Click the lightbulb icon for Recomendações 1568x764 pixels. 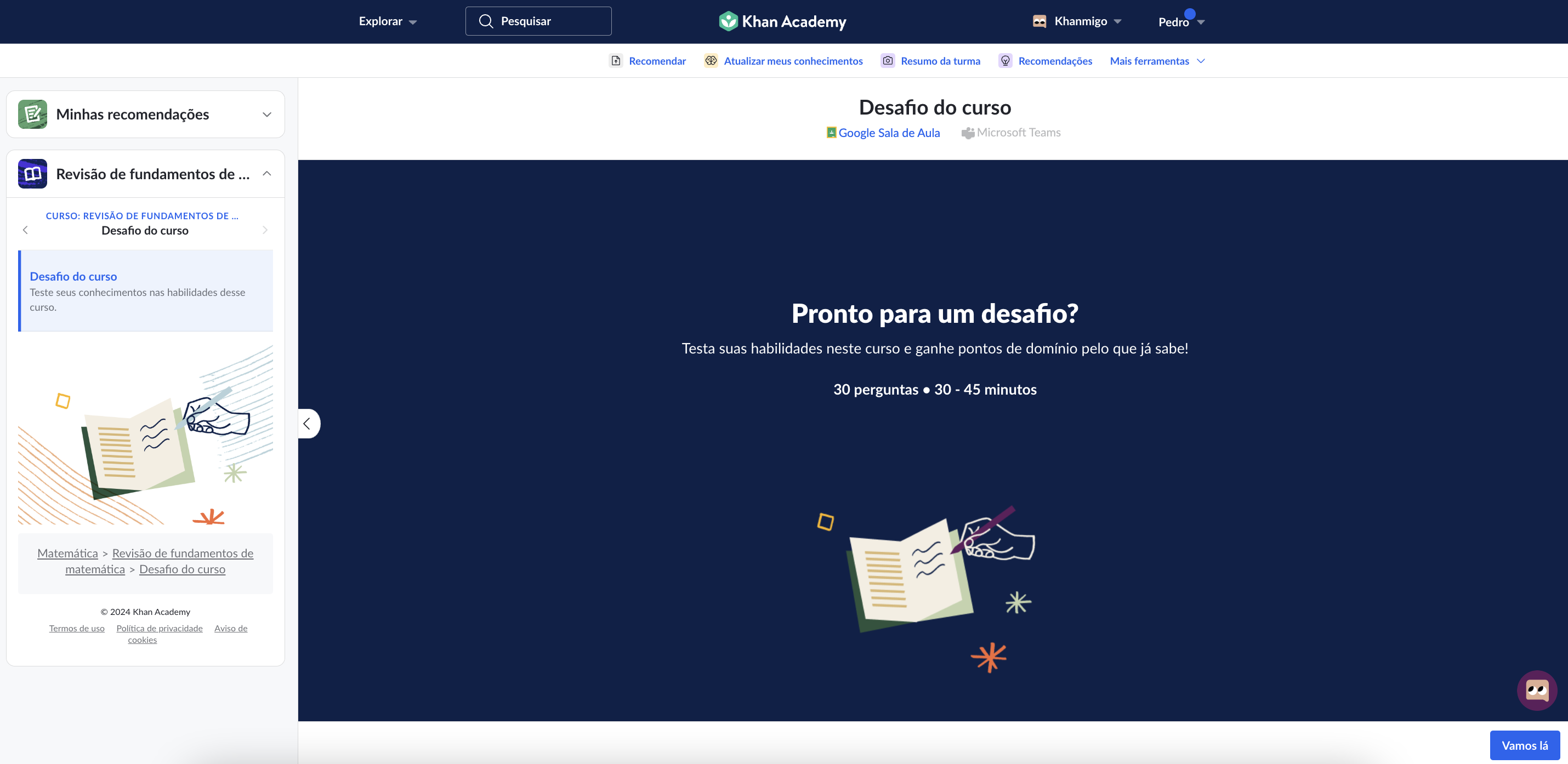pyautogui.click(x=1005, y=61)
